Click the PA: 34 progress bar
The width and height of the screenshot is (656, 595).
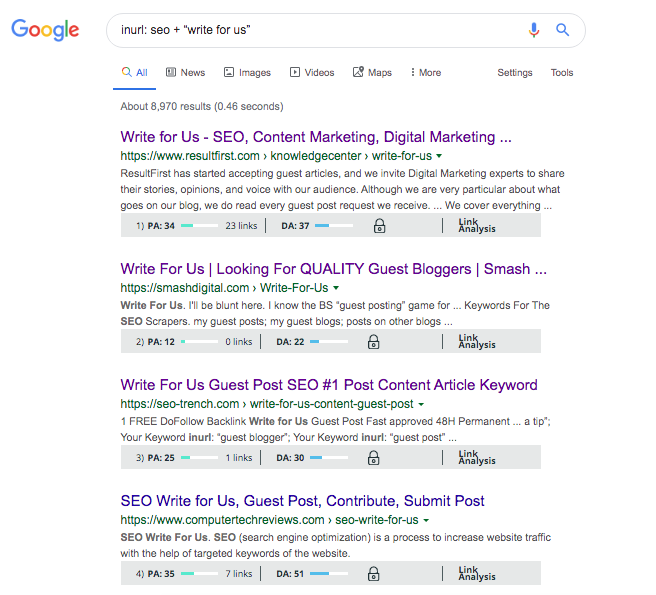coord(199,226)
